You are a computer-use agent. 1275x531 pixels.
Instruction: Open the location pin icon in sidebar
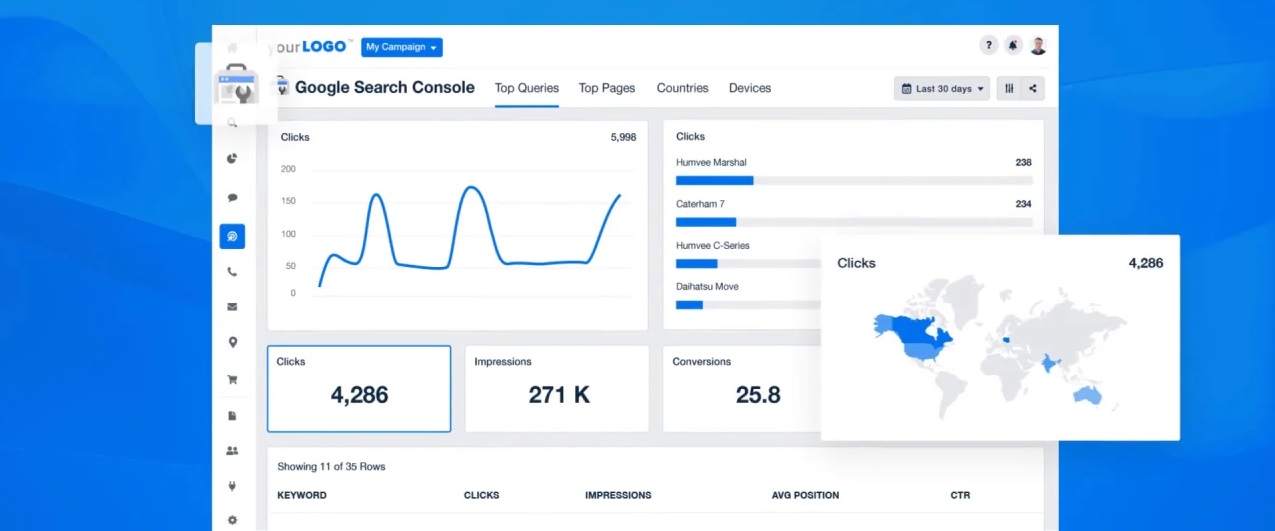232,343
